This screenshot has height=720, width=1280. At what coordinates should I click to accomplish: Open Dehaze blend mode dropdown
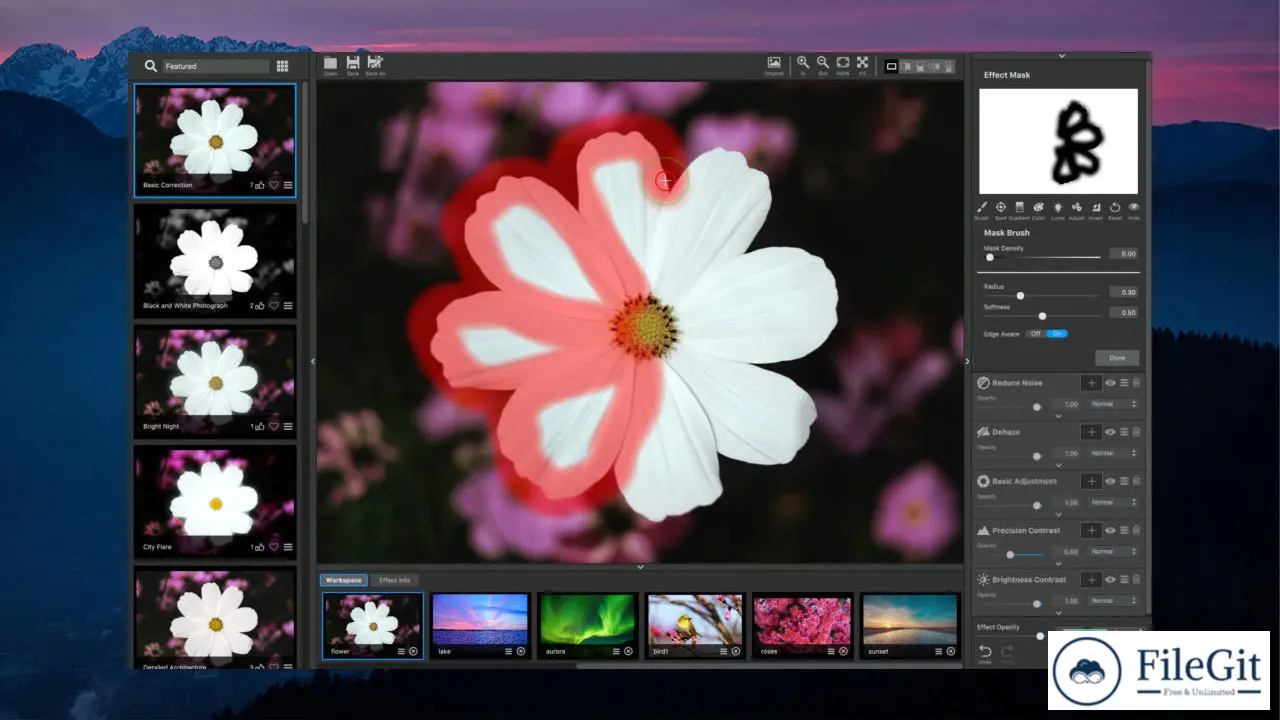(x=1113, y=453)
